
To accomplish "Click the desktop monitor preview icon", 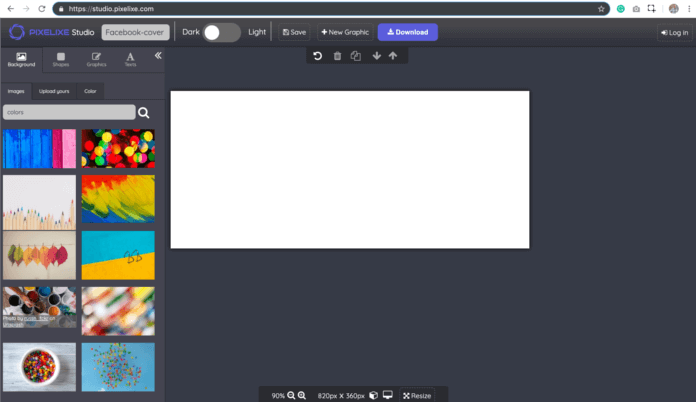I will pyautogui.click(x=388, y=395).
